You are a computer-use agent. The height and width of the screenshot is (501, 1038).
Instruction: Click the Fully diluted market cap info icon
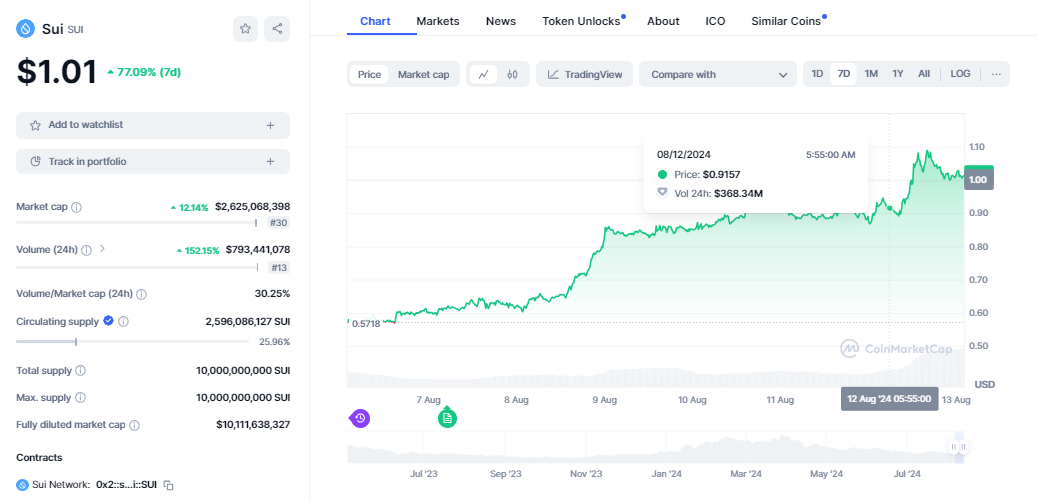pyautogui.click(x=134, y=425)
